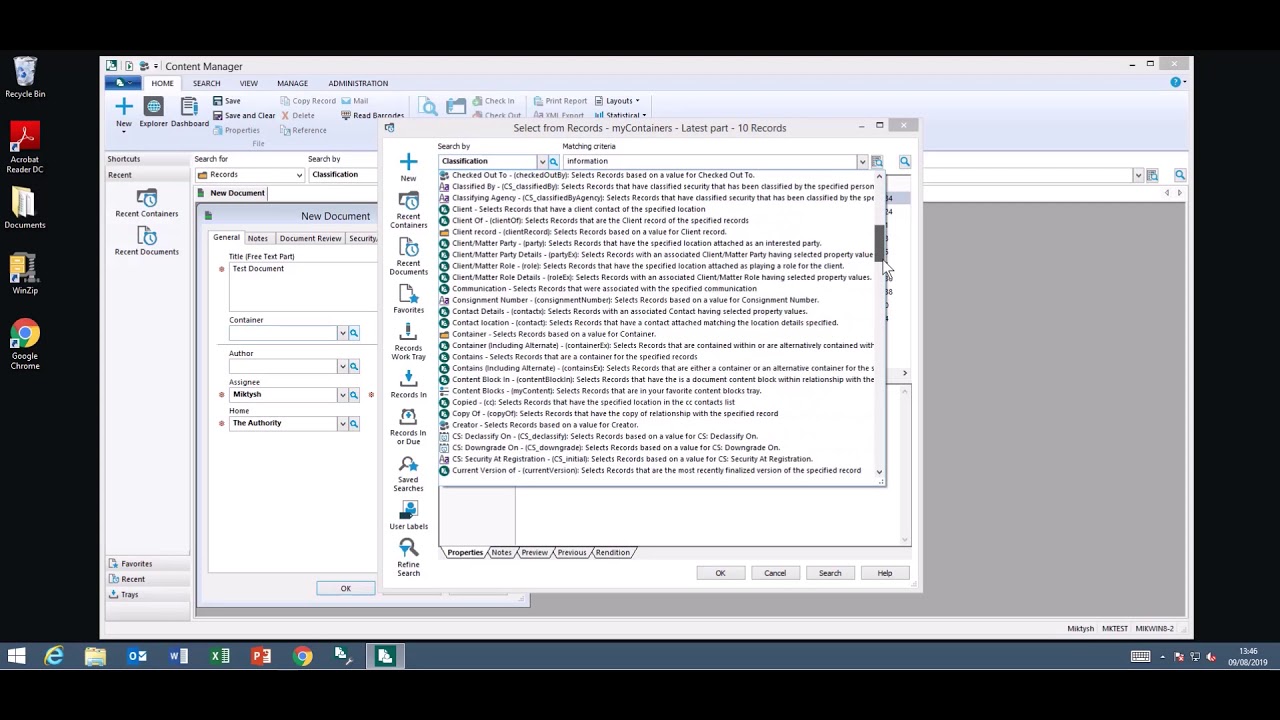Click the Print Report command
Viewport: 1280px width, 720px height.
(560, 101)
